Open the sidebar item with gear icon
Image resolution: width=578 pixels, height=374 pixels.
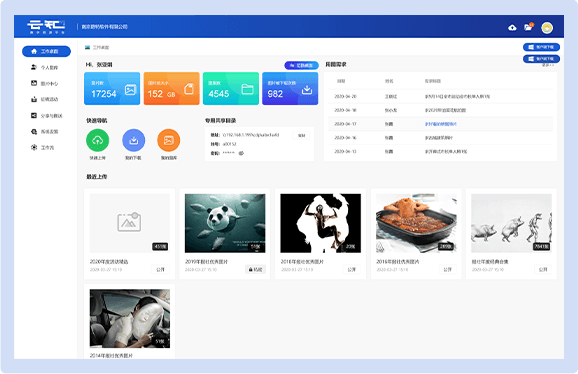(x=43, y=147)
